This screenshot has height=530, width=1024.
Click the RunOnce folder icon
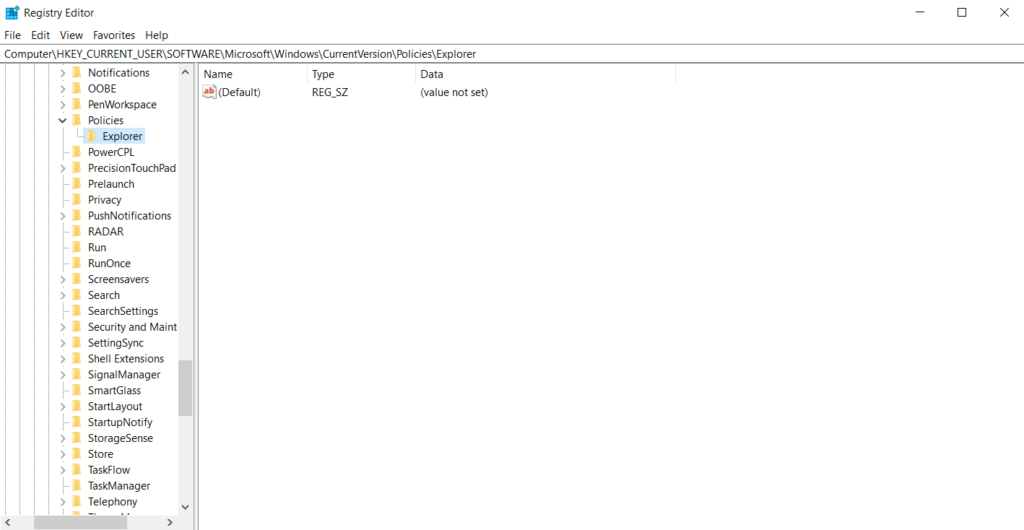pyautogui.click(x=76, y=263)
